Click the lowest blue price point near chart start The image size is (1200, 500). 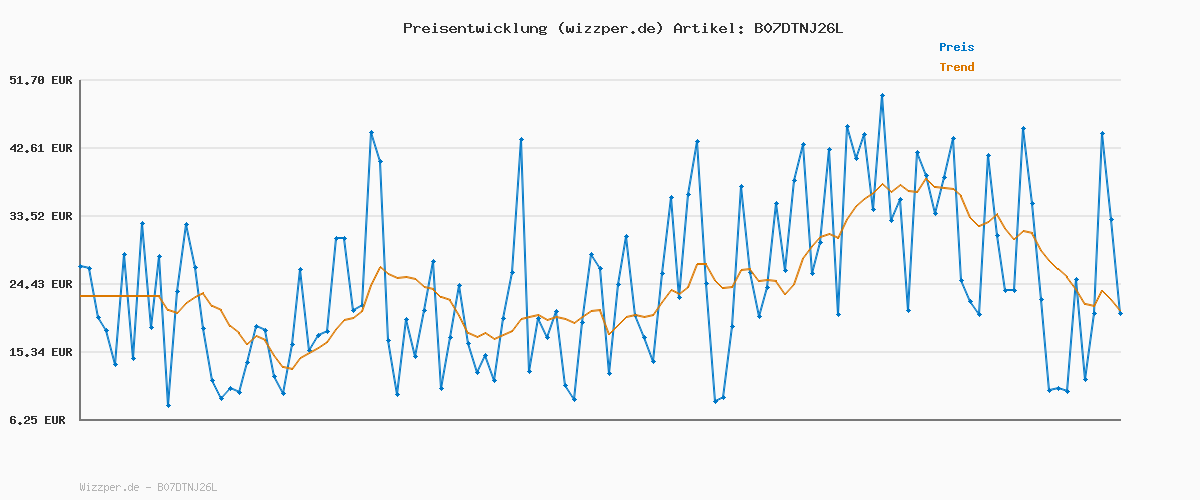pos(168,405)
